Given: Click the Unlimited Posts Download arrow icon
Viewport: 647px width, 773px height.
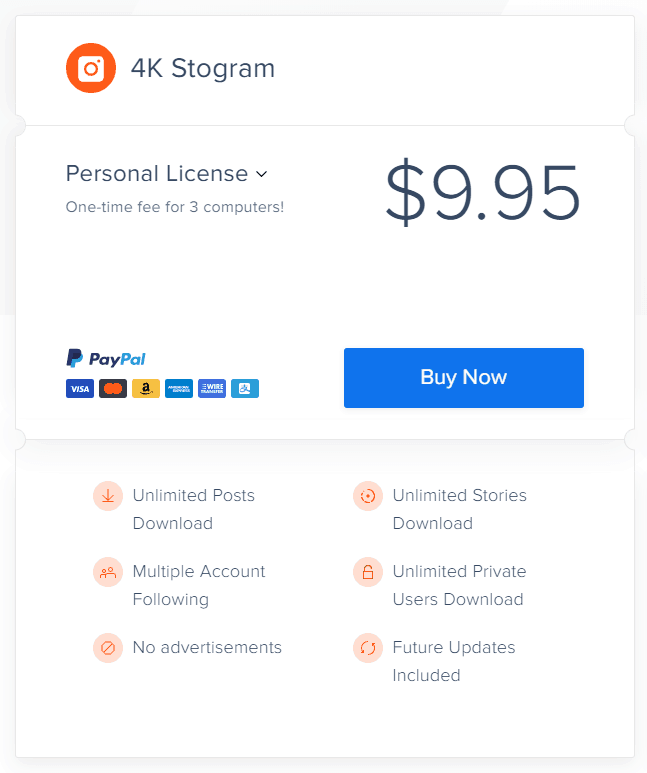Looking at the screenshot, I should pos(108,496).
